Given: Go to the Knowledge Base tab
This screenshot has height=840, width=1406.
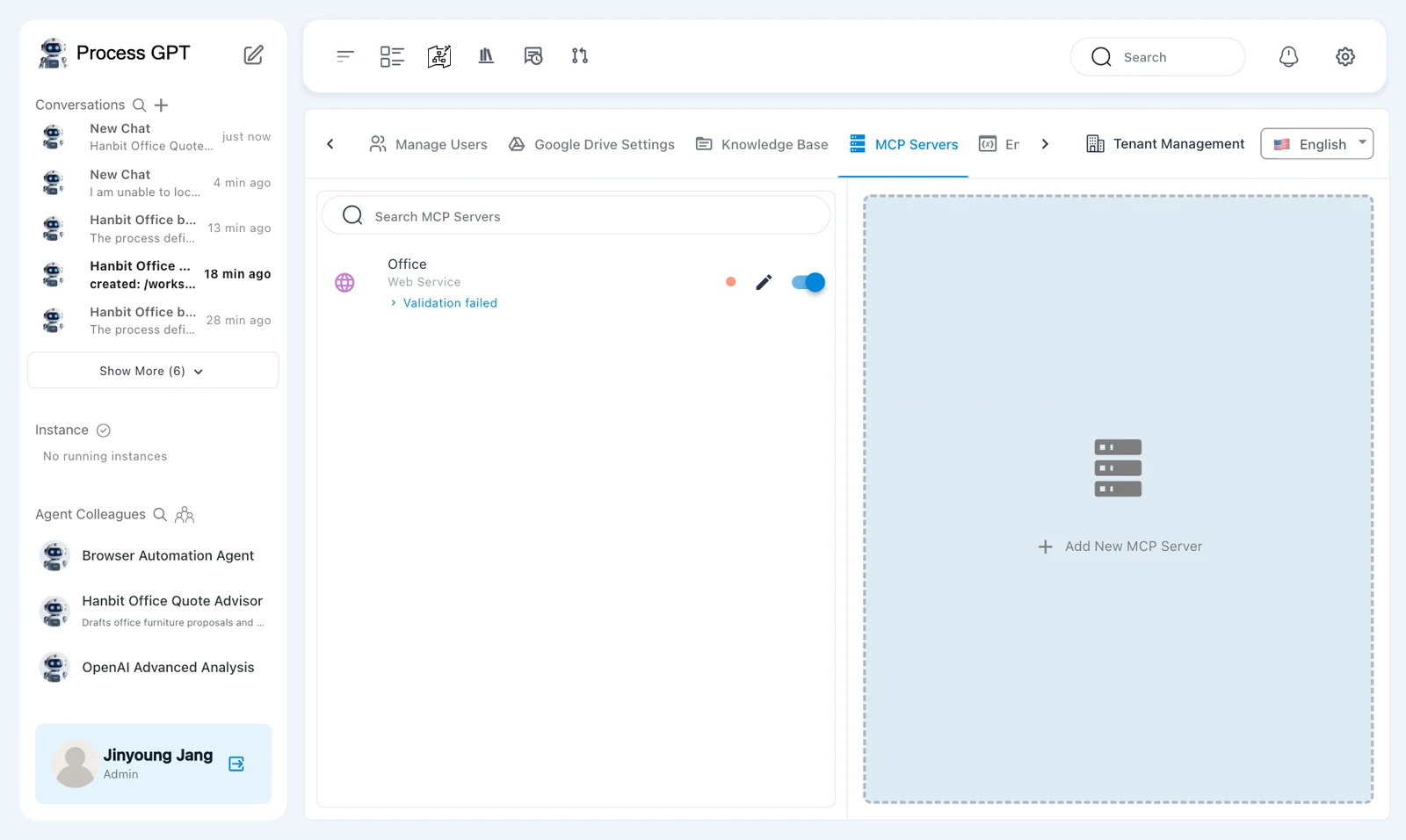Looking at the screenshot, I should pyautogui.click(x=762, y=144).
